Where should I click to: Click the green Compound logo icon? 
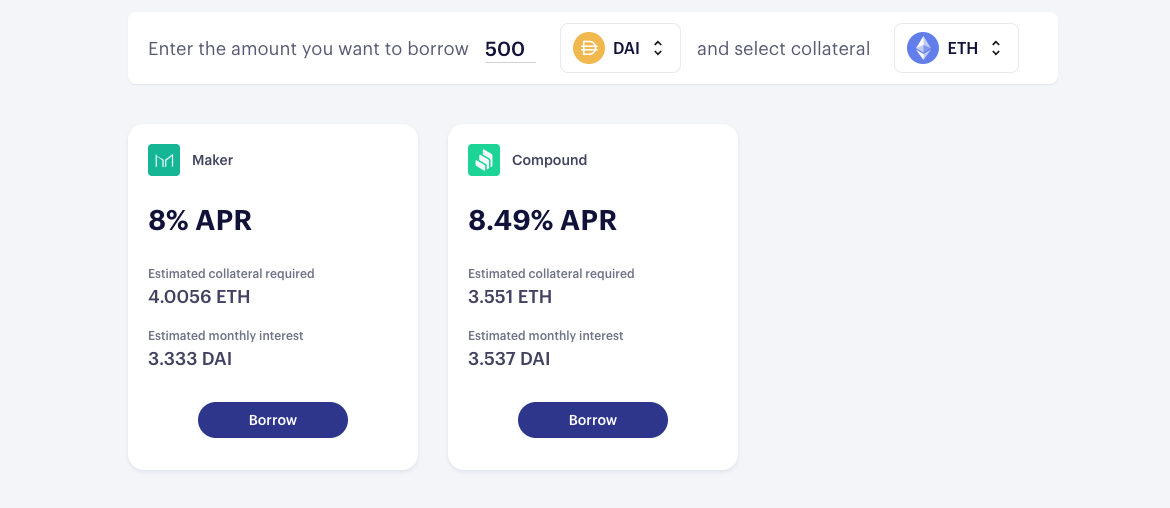coord(484,160)
